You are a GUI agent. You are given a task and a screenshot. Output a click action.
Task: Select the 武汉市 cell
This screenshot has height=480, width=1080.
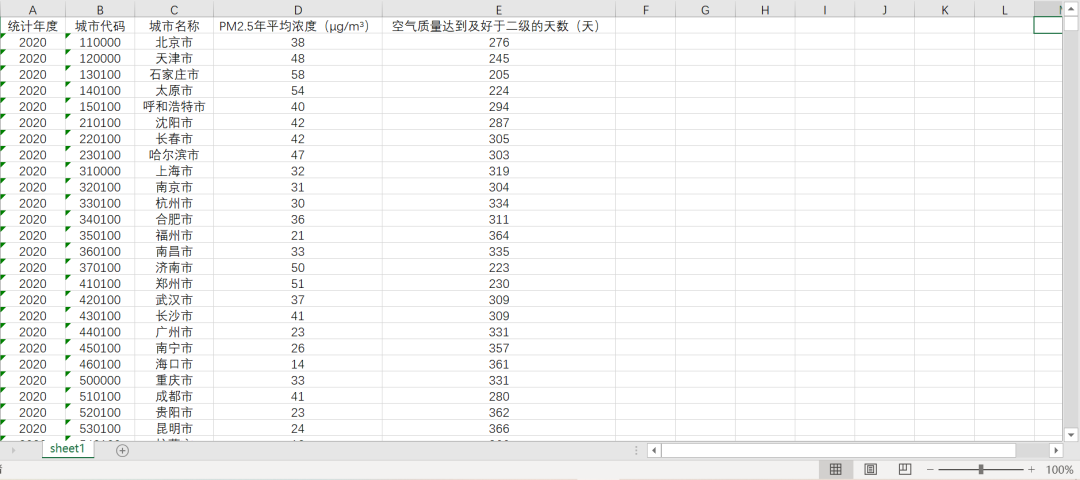point(174,300)
